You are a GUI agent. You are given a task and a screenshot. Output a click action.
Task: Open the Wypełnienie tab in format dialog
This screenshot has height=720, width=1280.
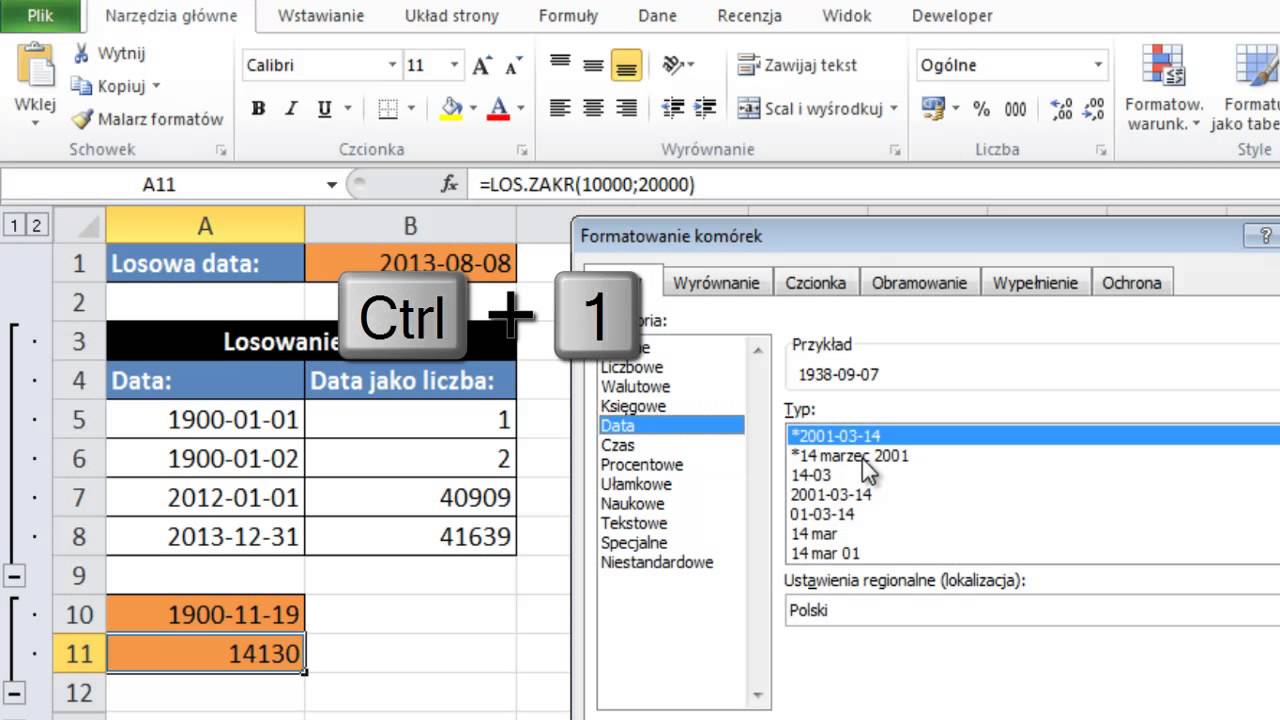click(x=1035, y=283)
